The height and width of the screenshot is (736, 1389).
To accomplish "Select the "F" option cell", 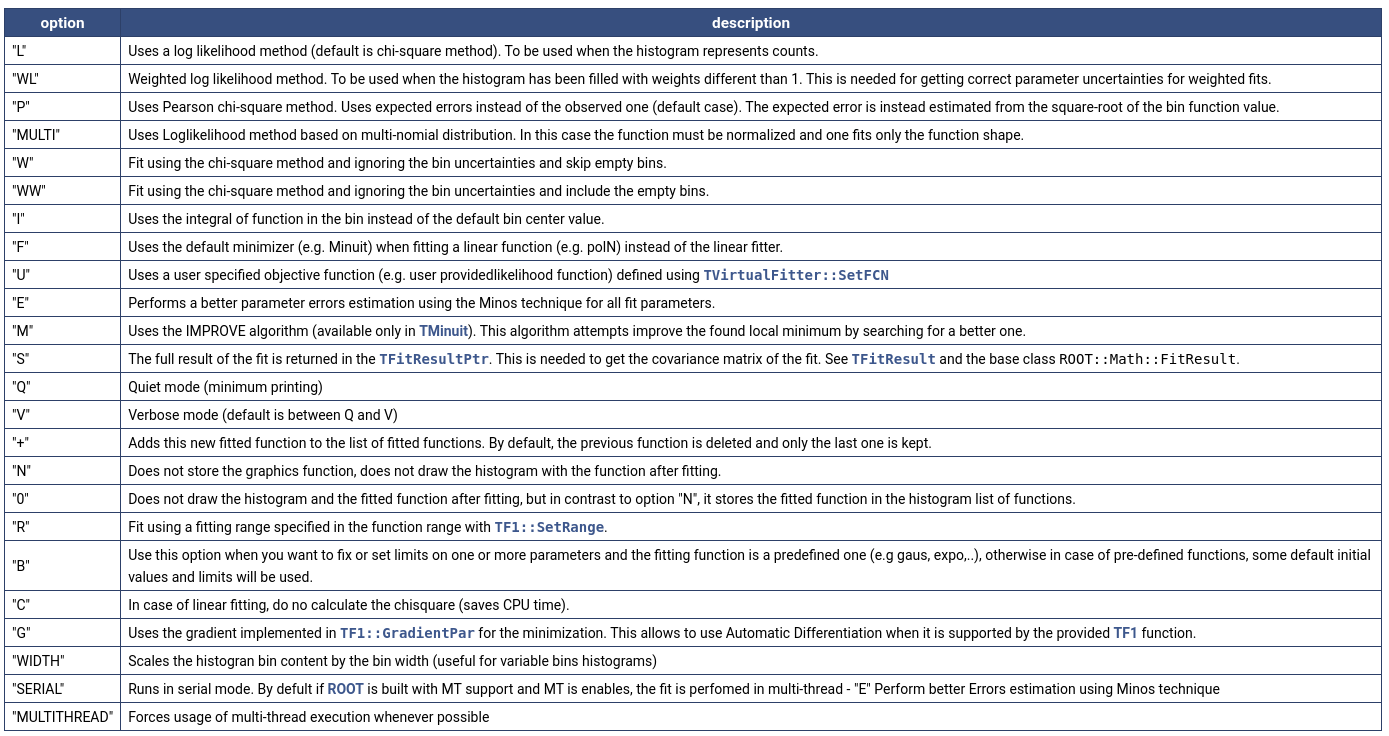I will (63, 247).
